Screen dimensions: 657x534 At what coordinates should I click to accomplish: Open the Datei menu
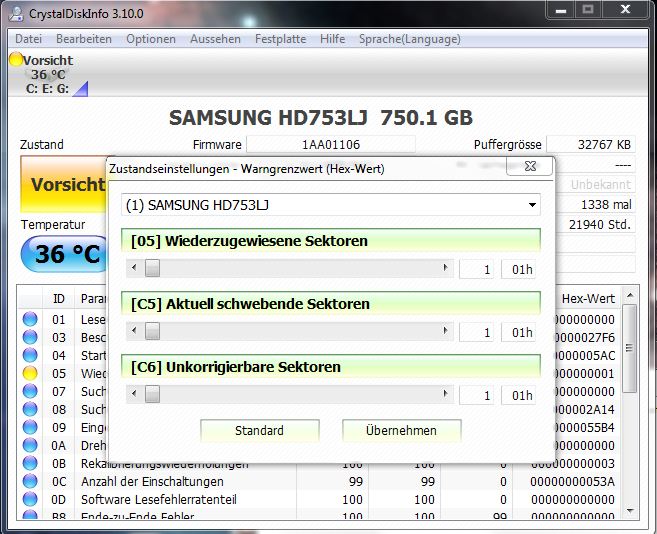pos(28,39)
